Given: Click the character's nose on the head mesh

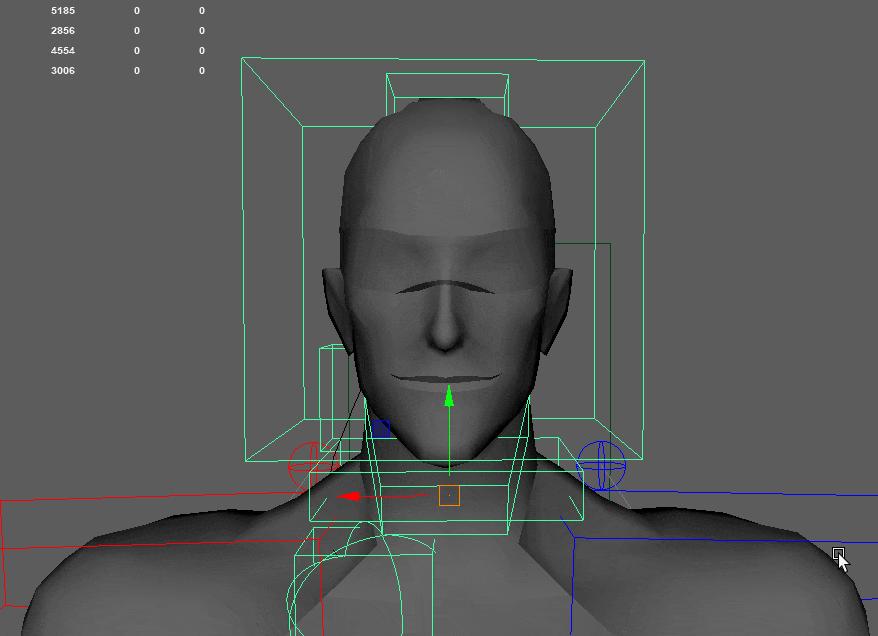Looking at the screenshot, I should click(x=445, y=325).
